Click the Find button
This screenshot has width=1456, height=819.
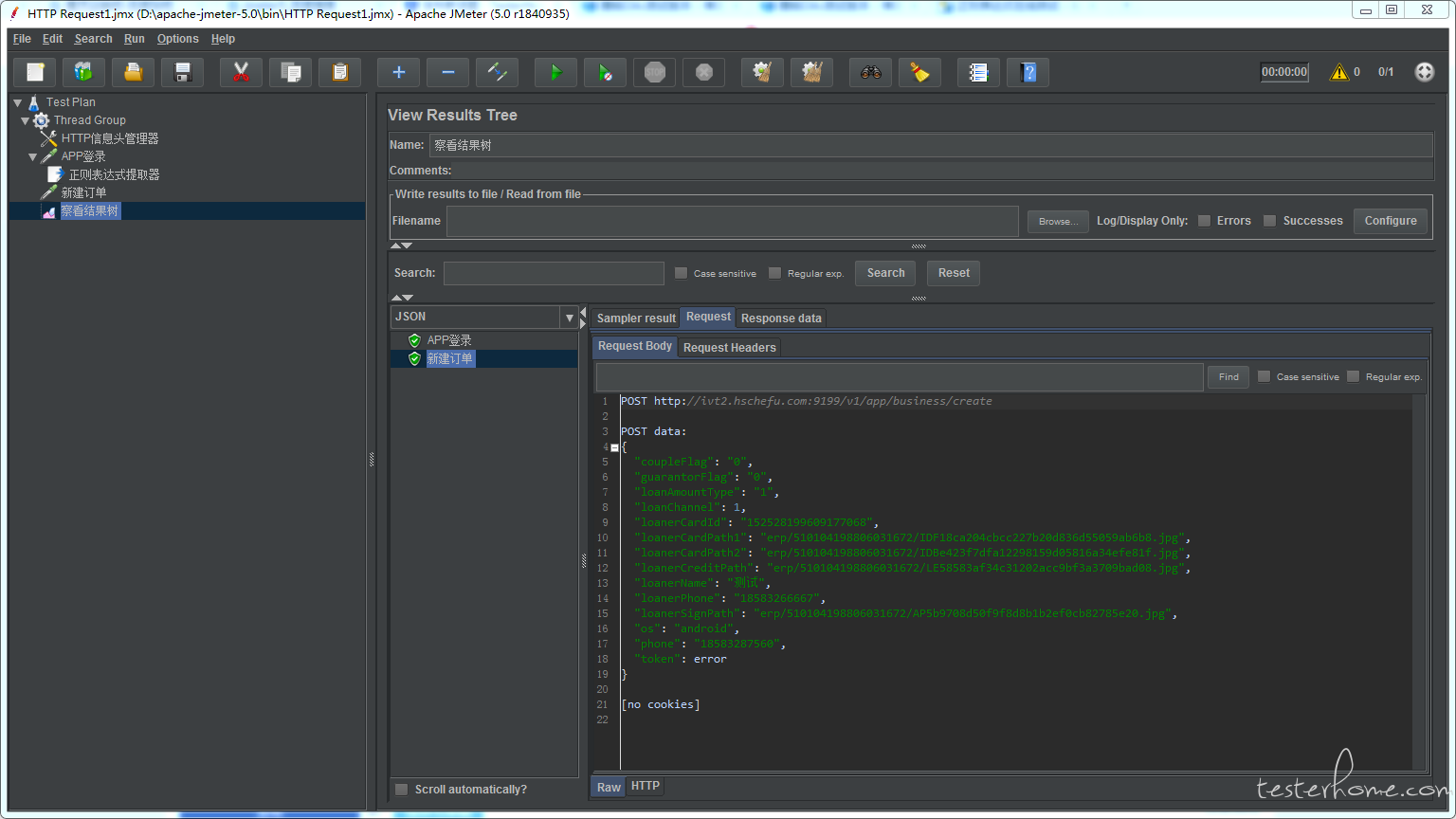coord(1228,377)
